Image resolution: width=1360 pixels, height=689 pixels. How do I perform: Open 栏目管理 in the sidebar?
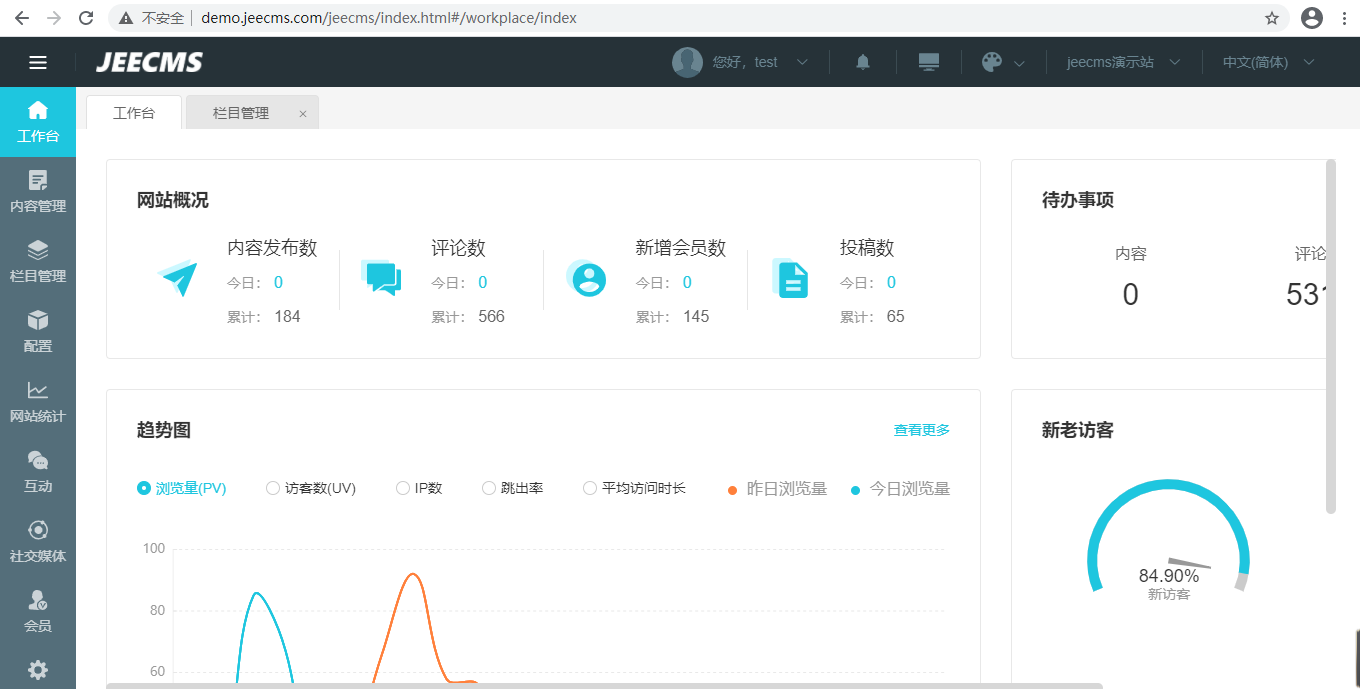[38, 262]
